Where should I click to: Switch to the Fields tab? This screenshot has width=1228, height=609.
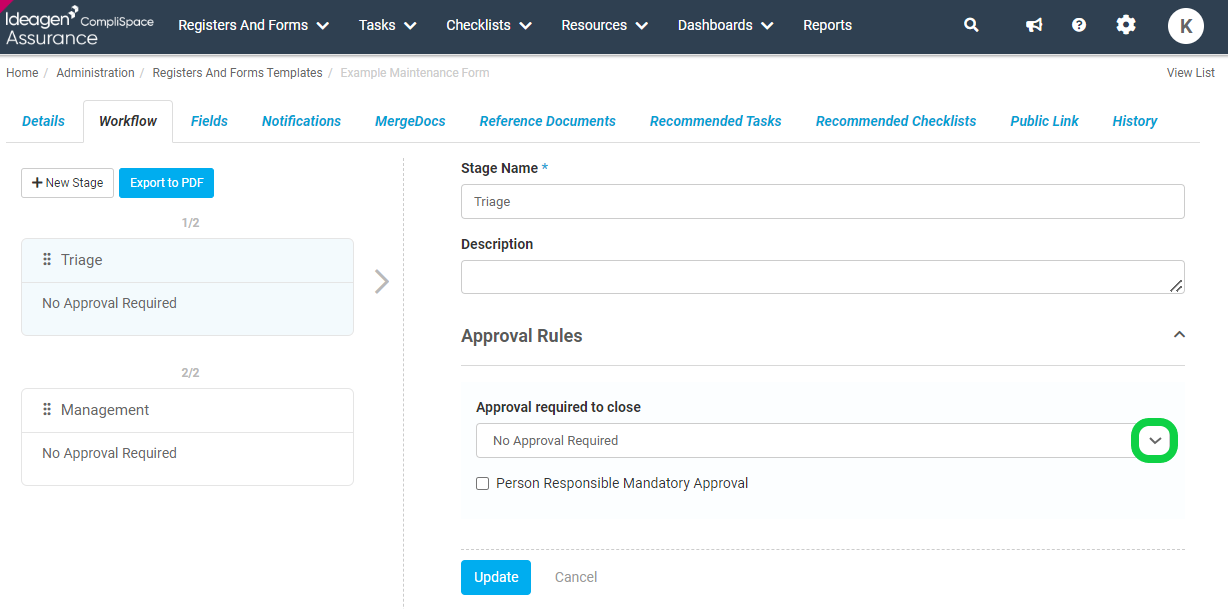coord(209,121)
